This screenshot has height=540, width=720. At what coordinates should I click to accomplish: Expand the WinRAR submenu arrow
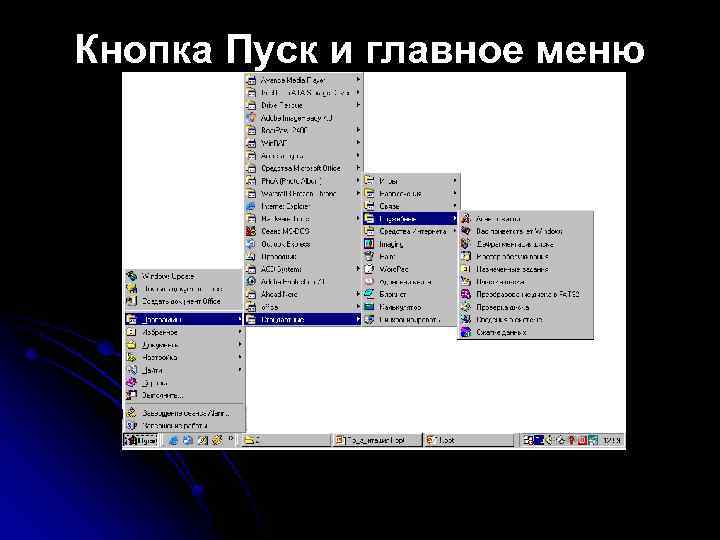pos(358,143)
